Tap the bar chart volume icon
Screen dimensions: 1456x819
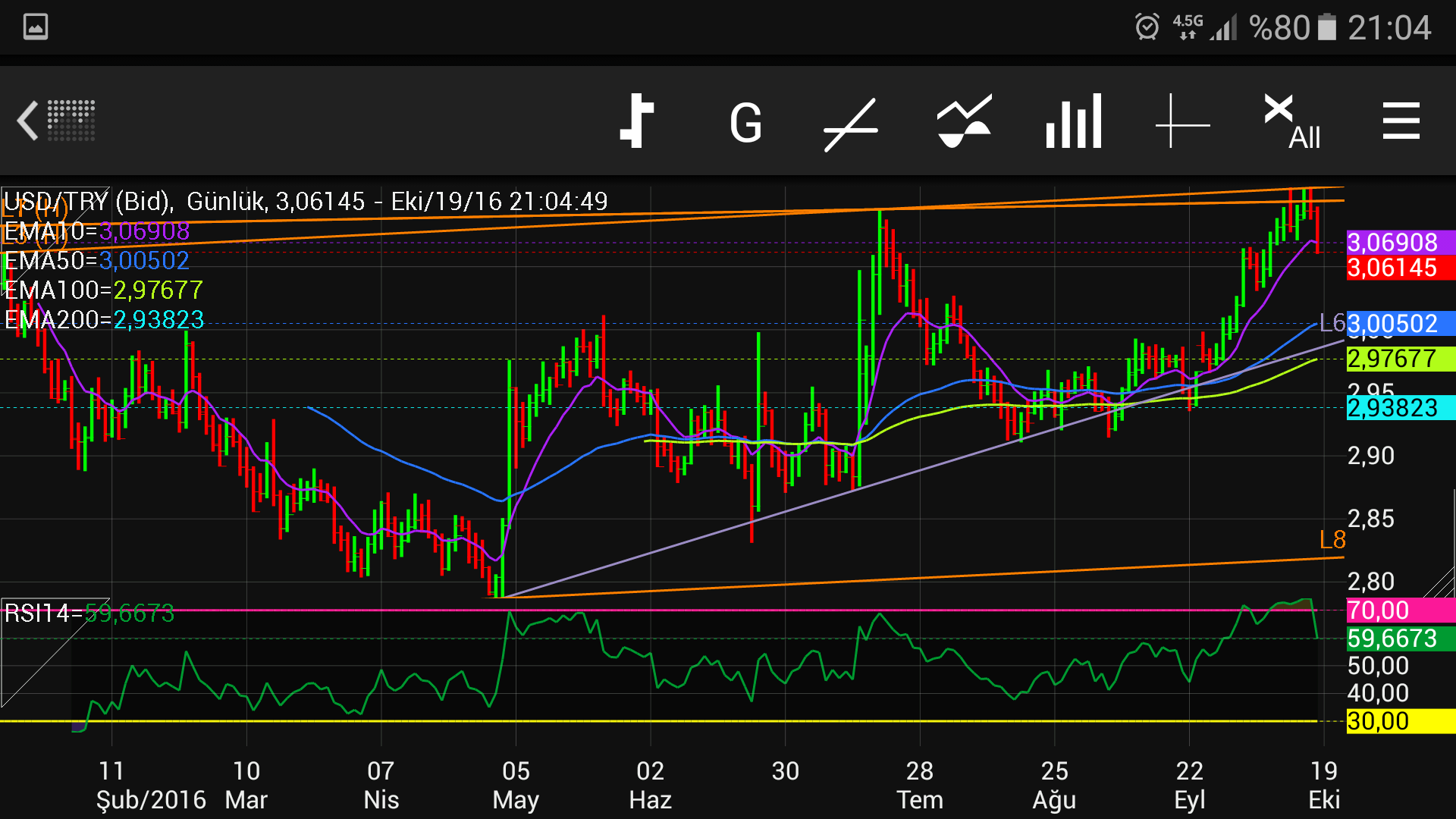(x=1073, y=121)
